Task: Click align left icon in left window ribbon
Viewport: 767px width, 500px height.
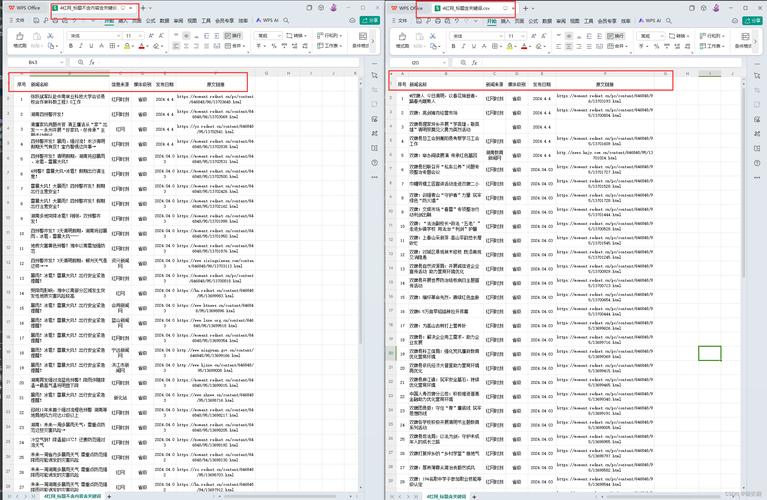Action: coord(176,46)
